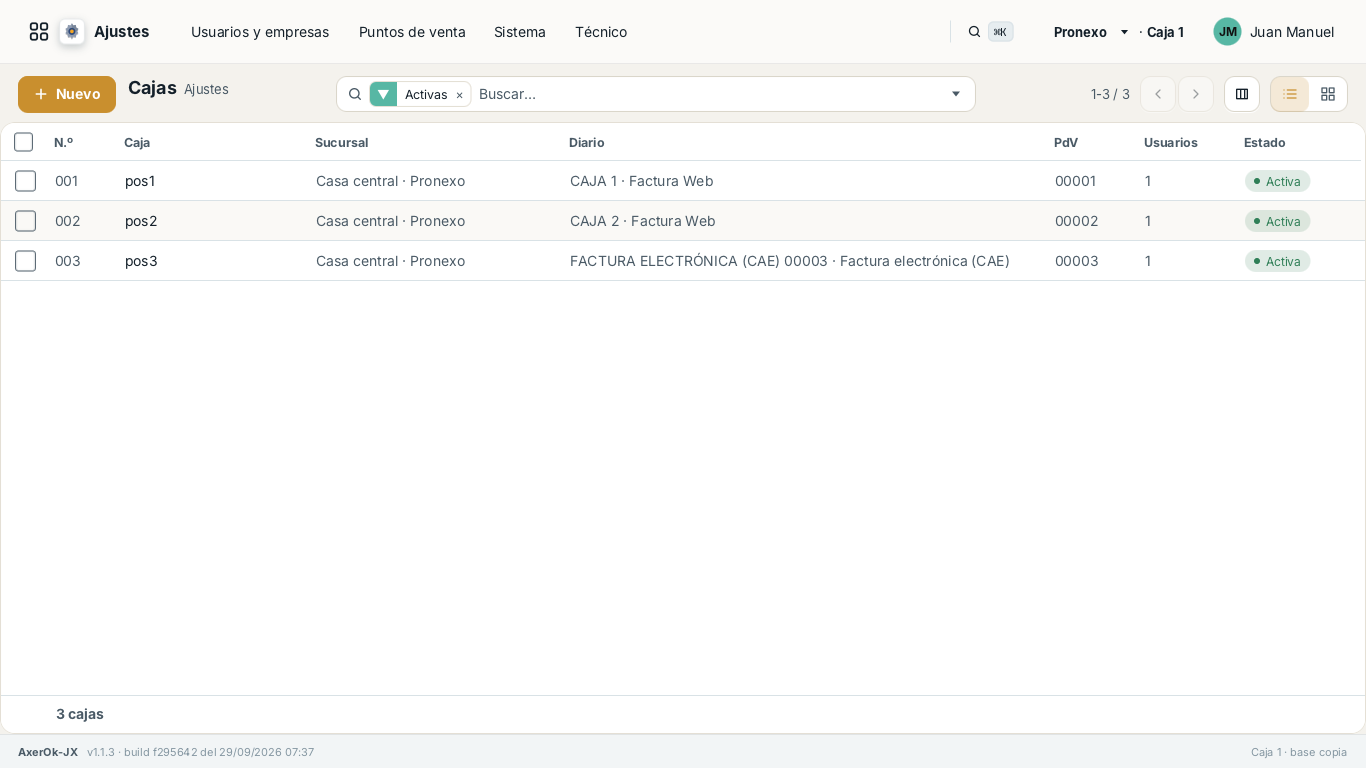Sort by the Diario column header
This screenshot has height=768, width=1366.
coord(587,142)
